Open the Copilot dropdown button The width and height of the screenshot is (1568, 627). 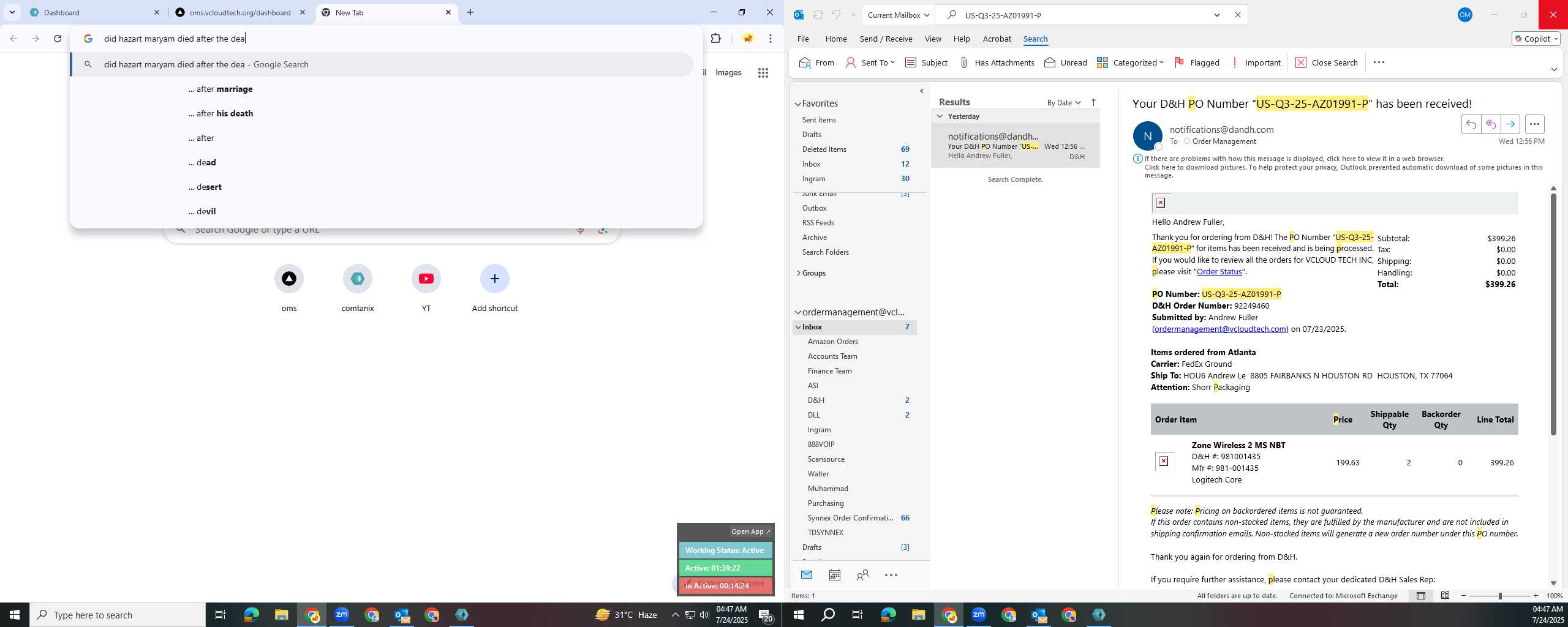1536,39
